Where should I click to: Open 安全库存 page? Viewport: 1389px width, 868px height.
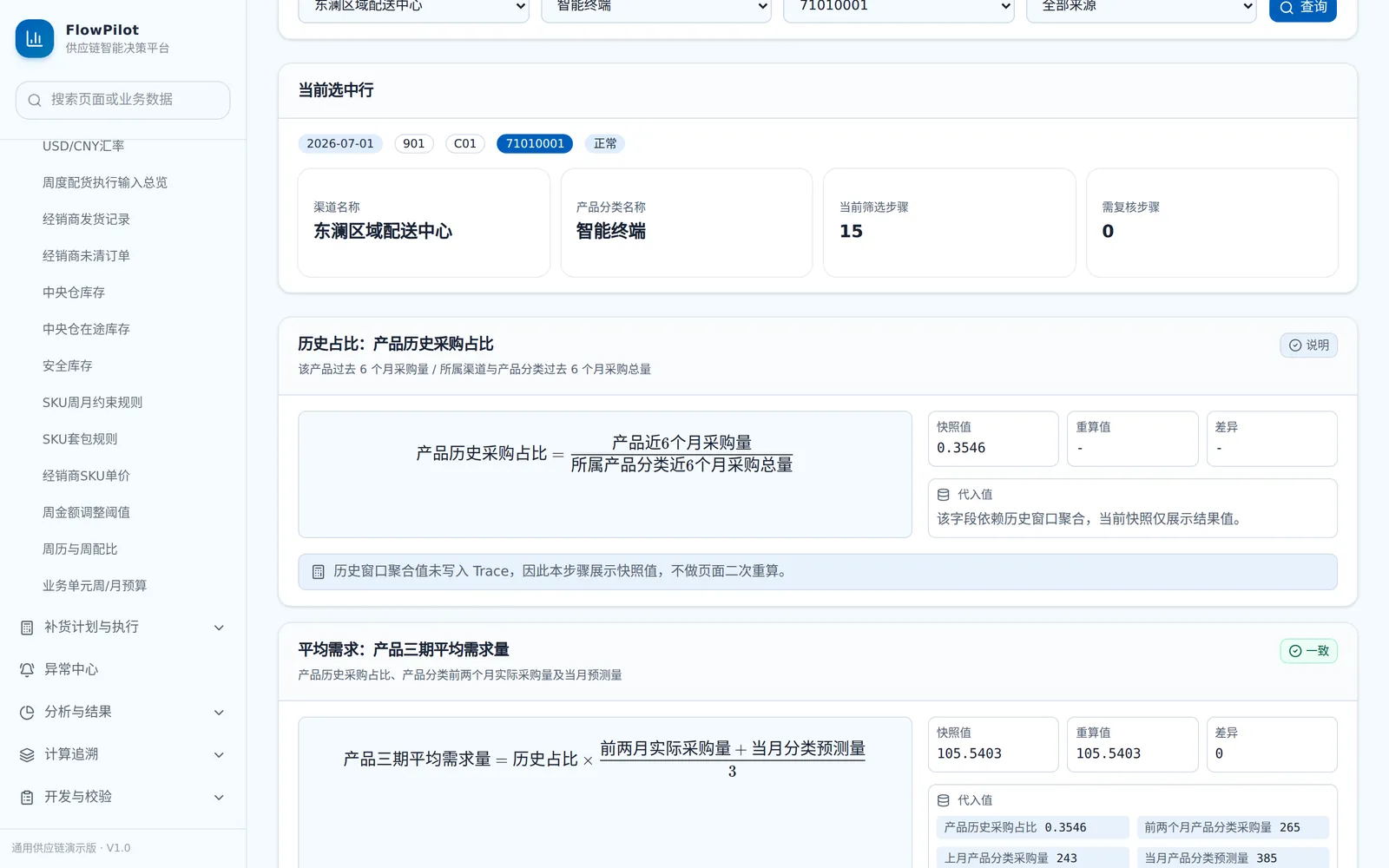(x=68, y=365)
